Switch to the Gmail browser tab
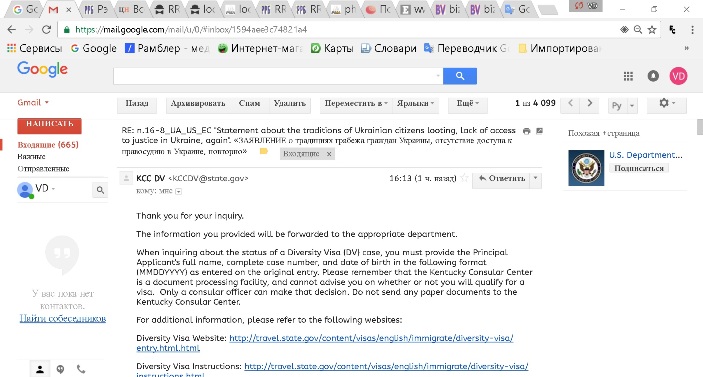The width and height of the screenshot is (703, 377). [x=60, y=10]
